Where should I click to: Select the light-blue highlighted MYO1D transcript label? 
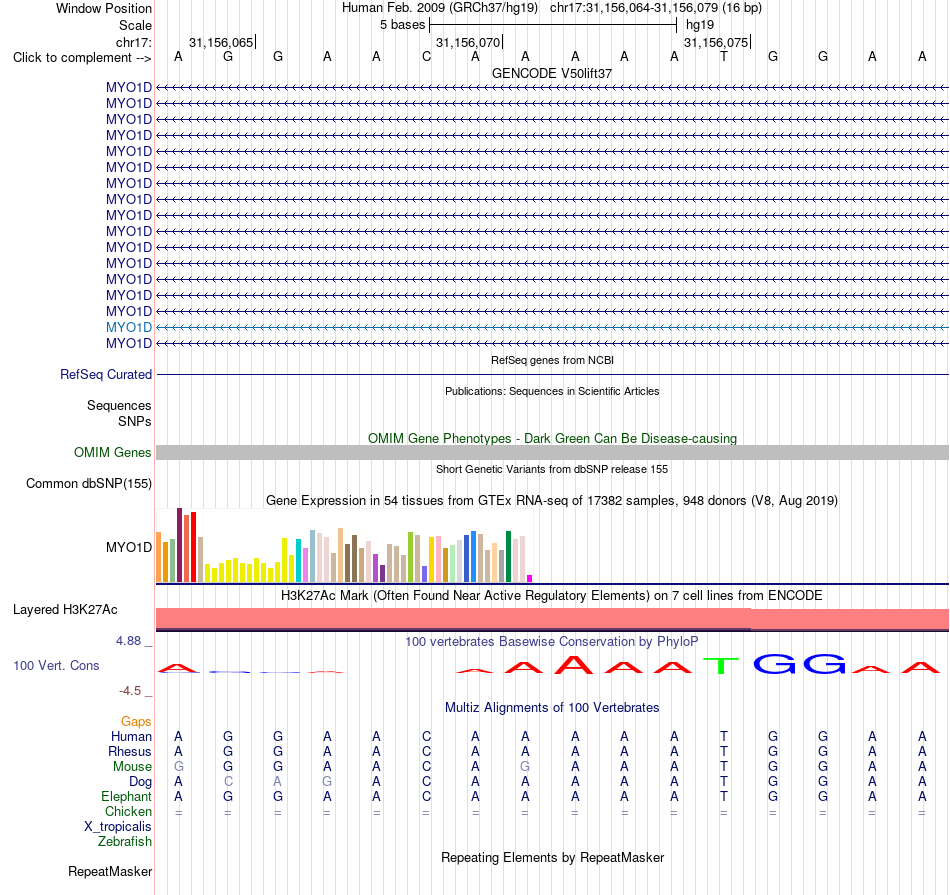128,327
